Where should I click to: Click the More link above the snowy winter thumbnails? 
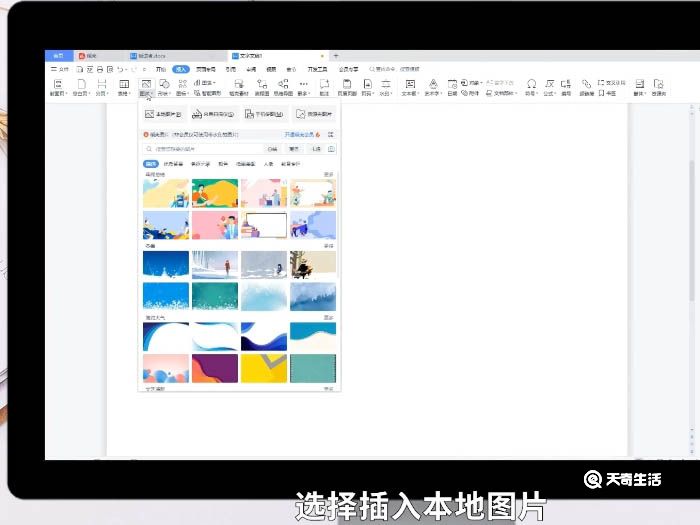(329, 246)
